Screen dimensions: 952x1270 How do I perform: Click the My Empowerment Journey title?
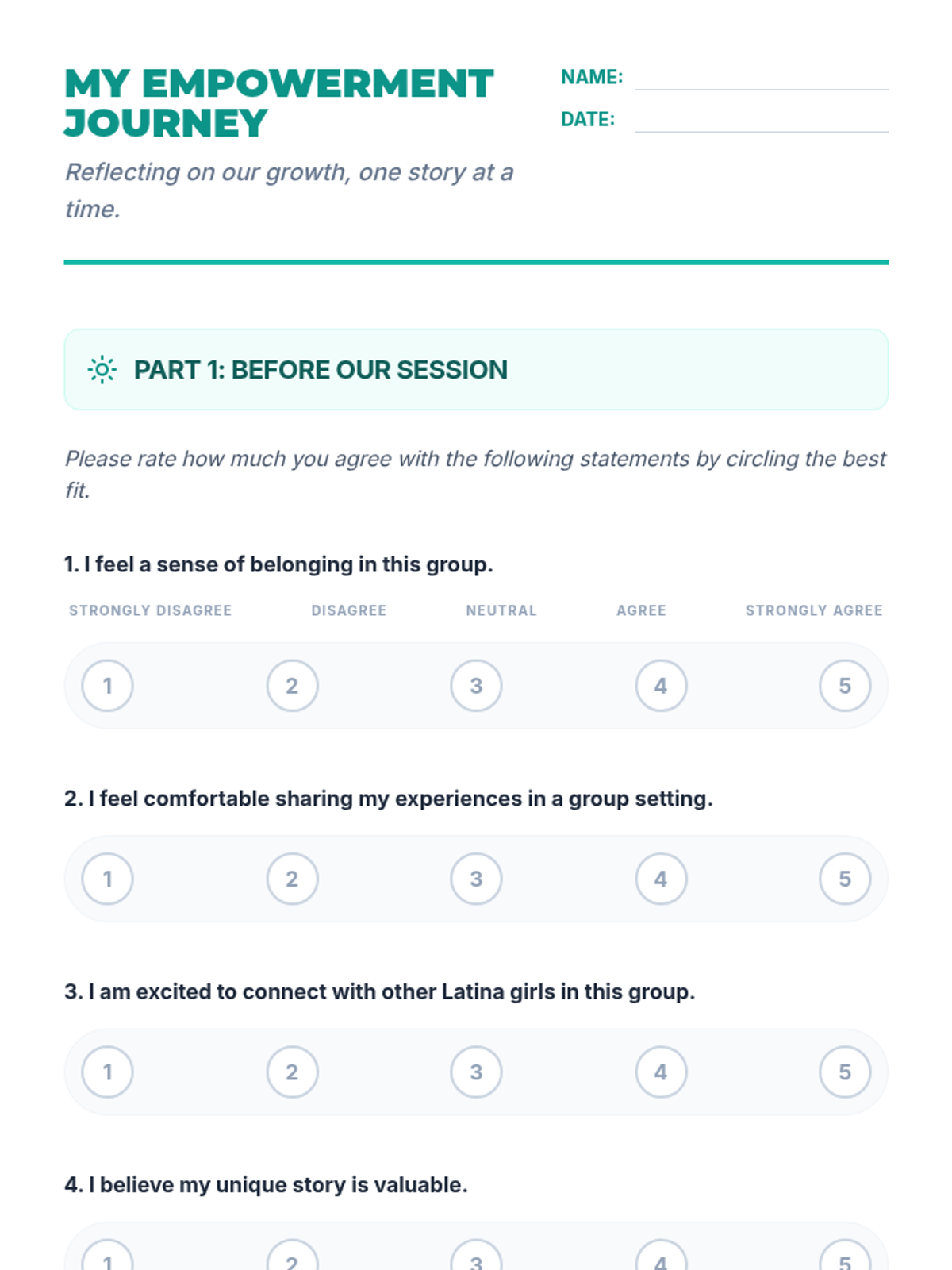pos(278,103)
